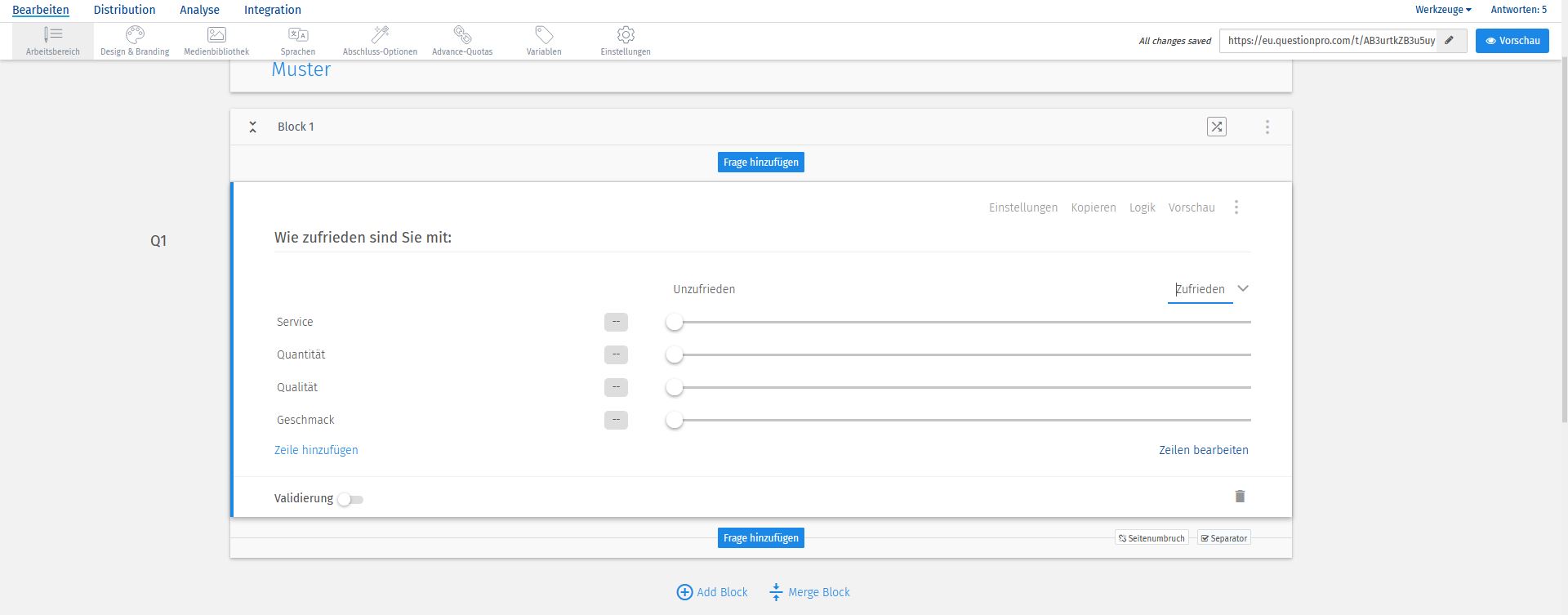Expand the Zufrieden label dropdown chevron
The width and height of the screenshot is (1568, 615).
pos(1243,289)
